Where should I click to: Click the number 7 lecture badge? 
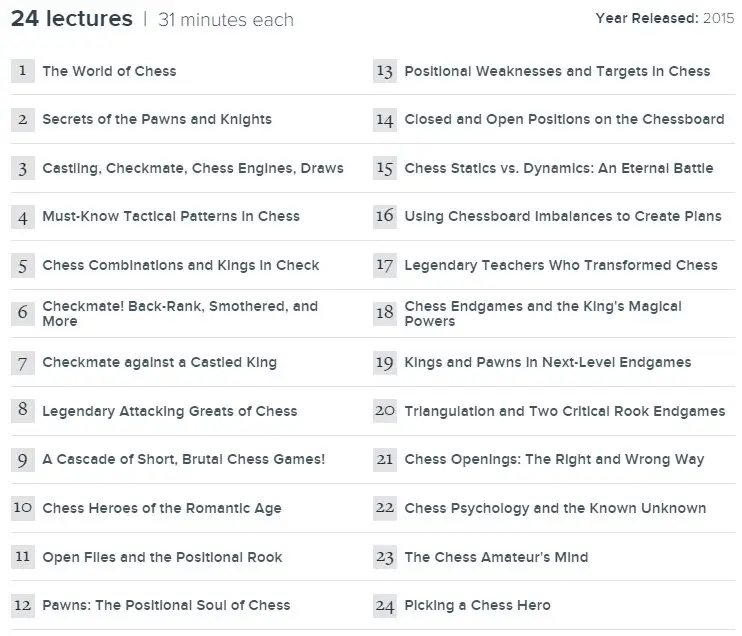click(23, 363)
